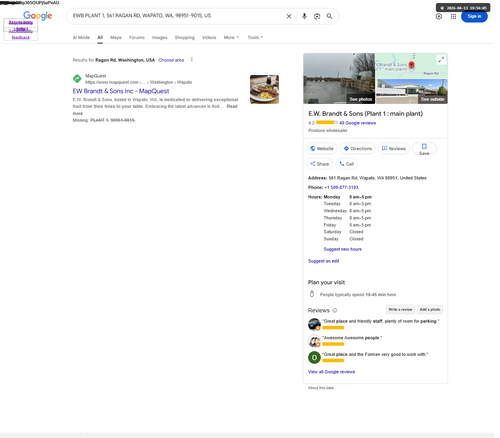Click the green O reviewer avatar

coord(314,357)
